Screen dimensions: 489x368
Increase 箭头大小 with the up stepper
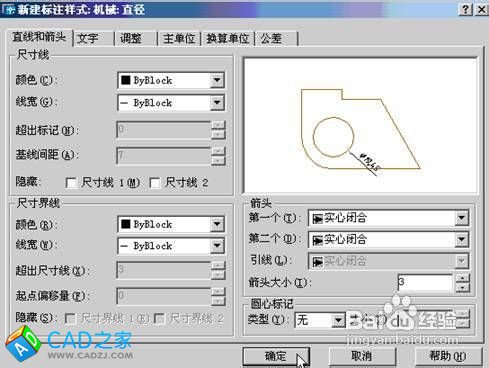463,278
